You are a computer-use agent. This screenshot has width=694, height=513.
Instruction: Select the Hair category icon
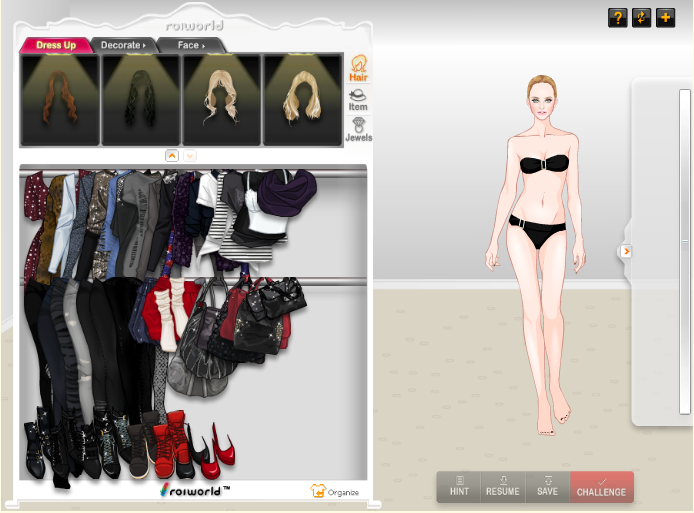coord(357,67)
